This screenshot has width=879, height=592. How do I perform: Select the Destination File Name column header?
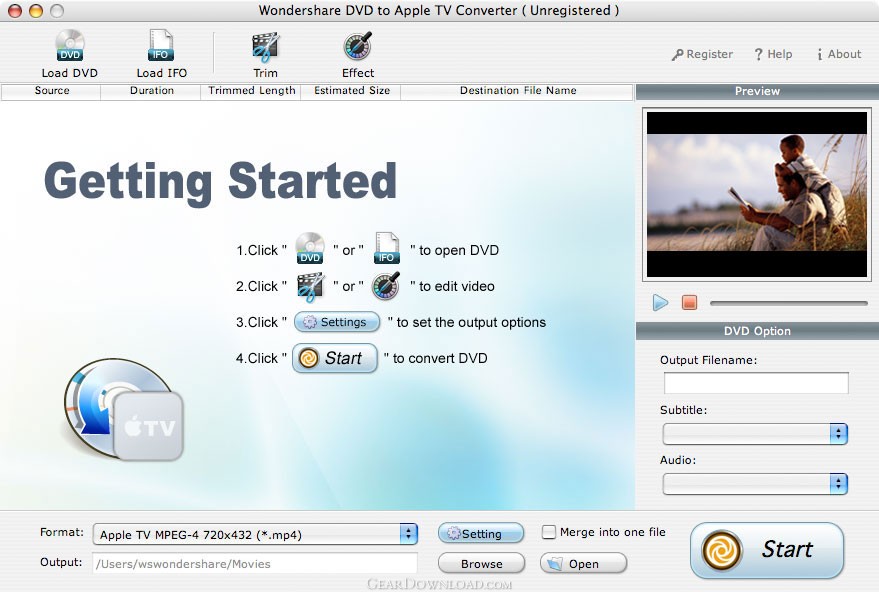(517, 91)
